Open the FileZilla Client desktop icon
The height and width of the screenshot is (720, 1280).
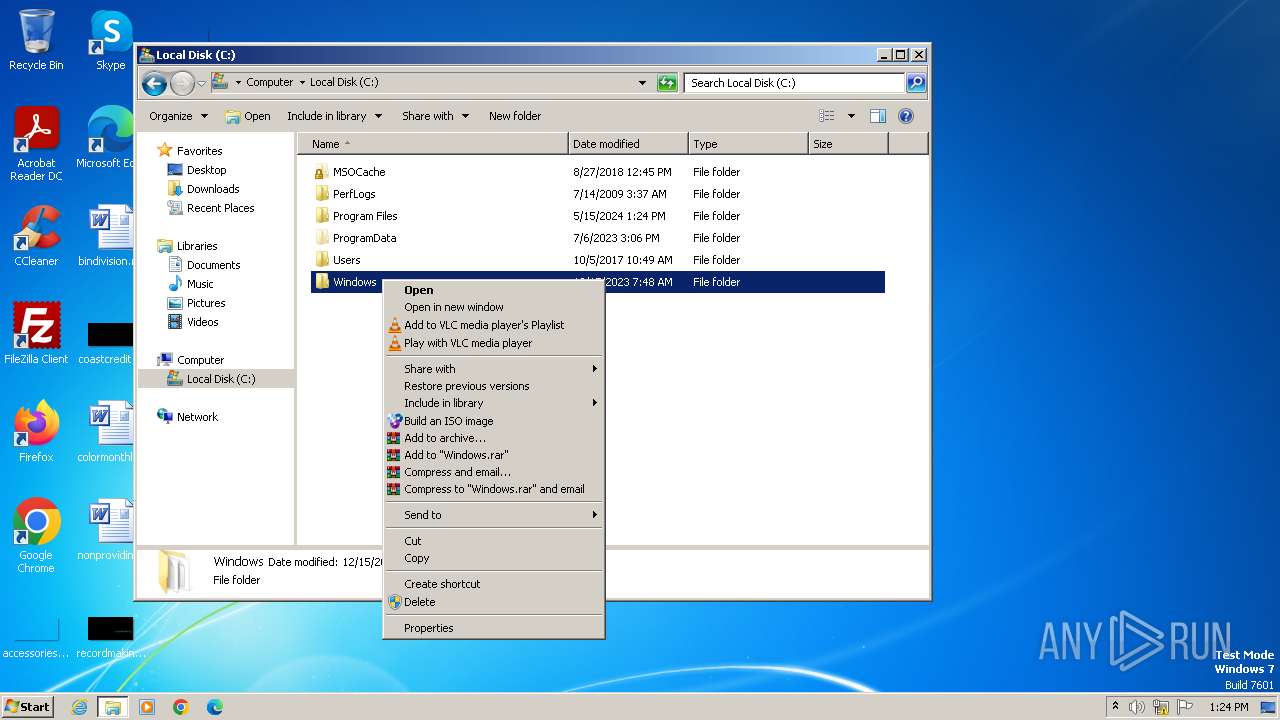36,334
